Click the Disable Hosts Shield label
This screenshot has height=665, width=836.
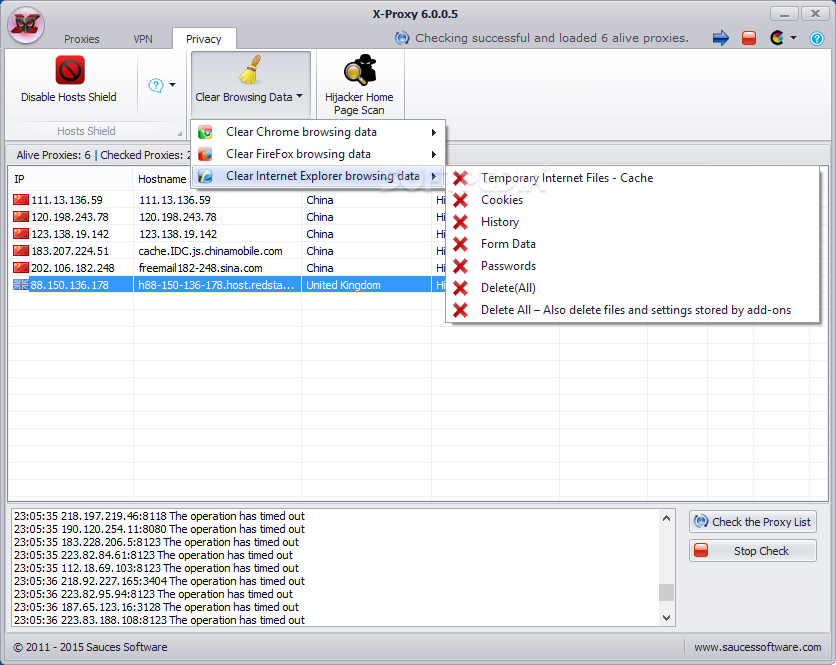point(69,97)
